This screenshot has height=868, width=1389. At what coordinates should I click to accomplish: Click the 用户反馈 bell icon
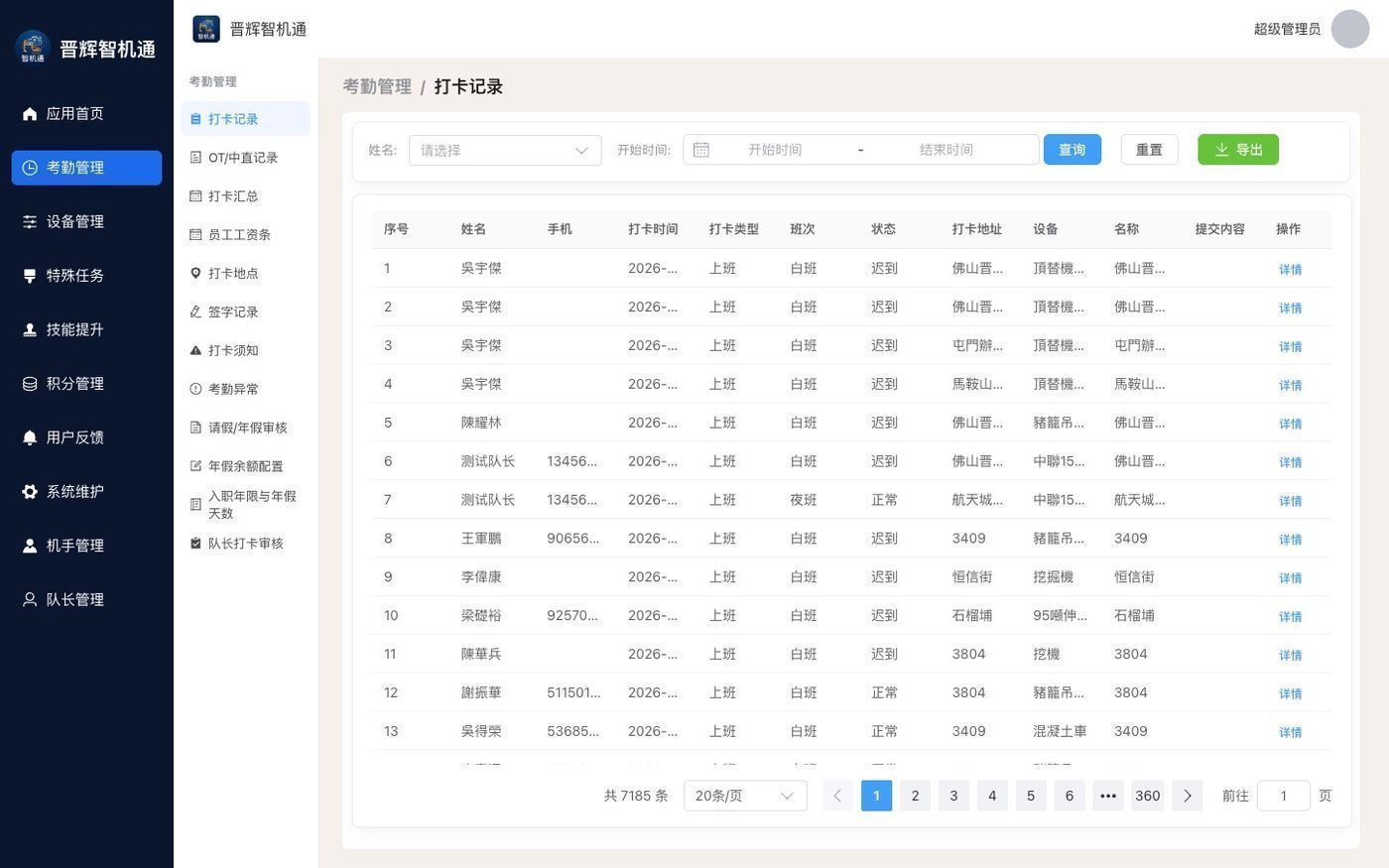coord(30,437)
